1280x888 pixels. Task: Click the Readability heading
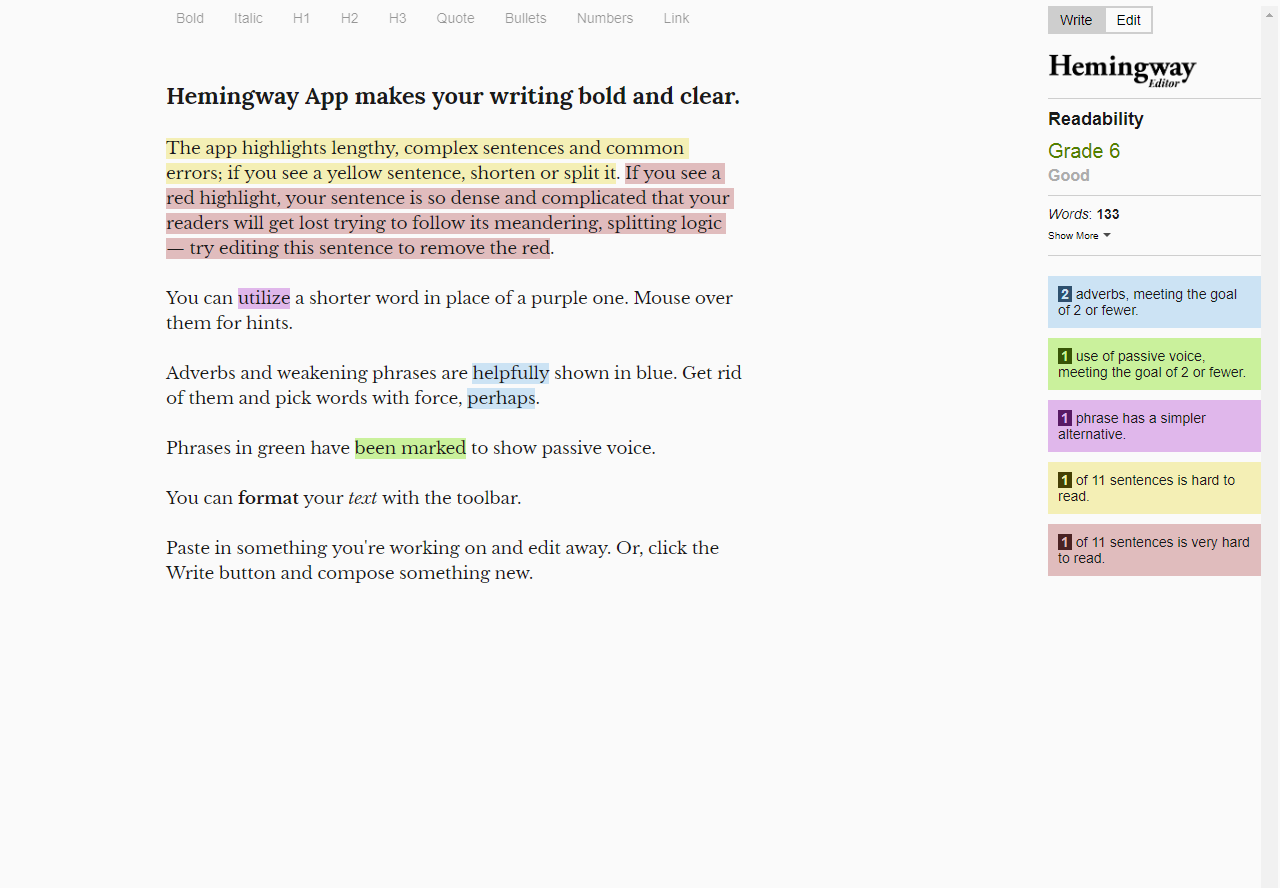click(x=1096, y=119)
